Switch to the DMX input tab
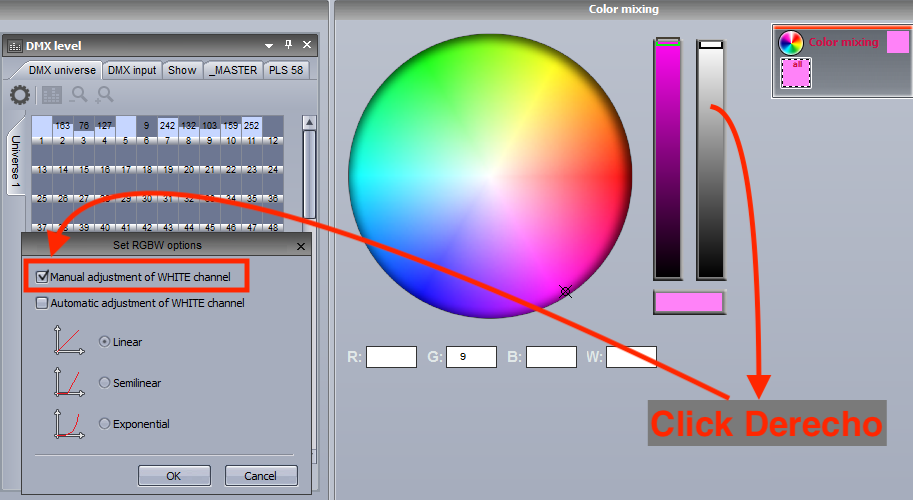The height and width of the screenshot is (500, 913). click(x=132, y=70)
